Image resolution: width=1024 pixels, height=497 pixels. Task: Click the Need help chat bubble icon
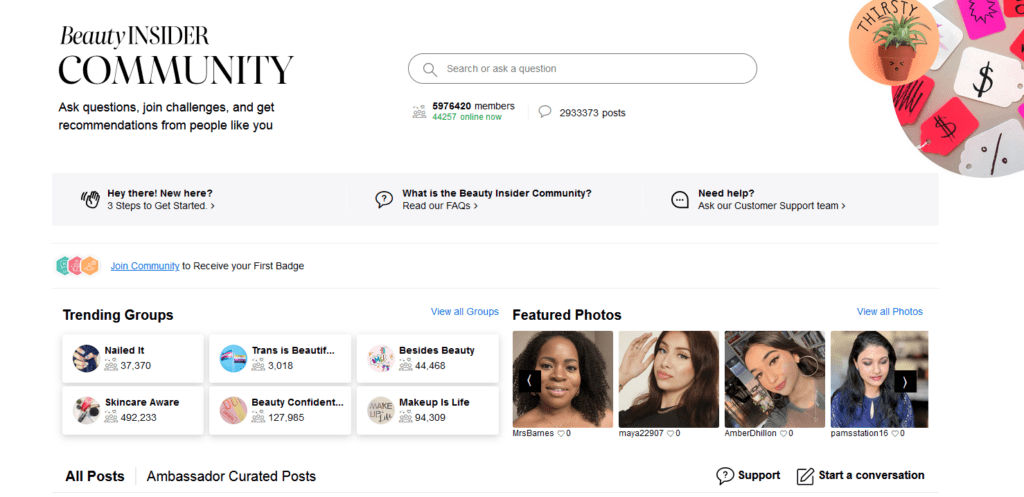(680, 199)
